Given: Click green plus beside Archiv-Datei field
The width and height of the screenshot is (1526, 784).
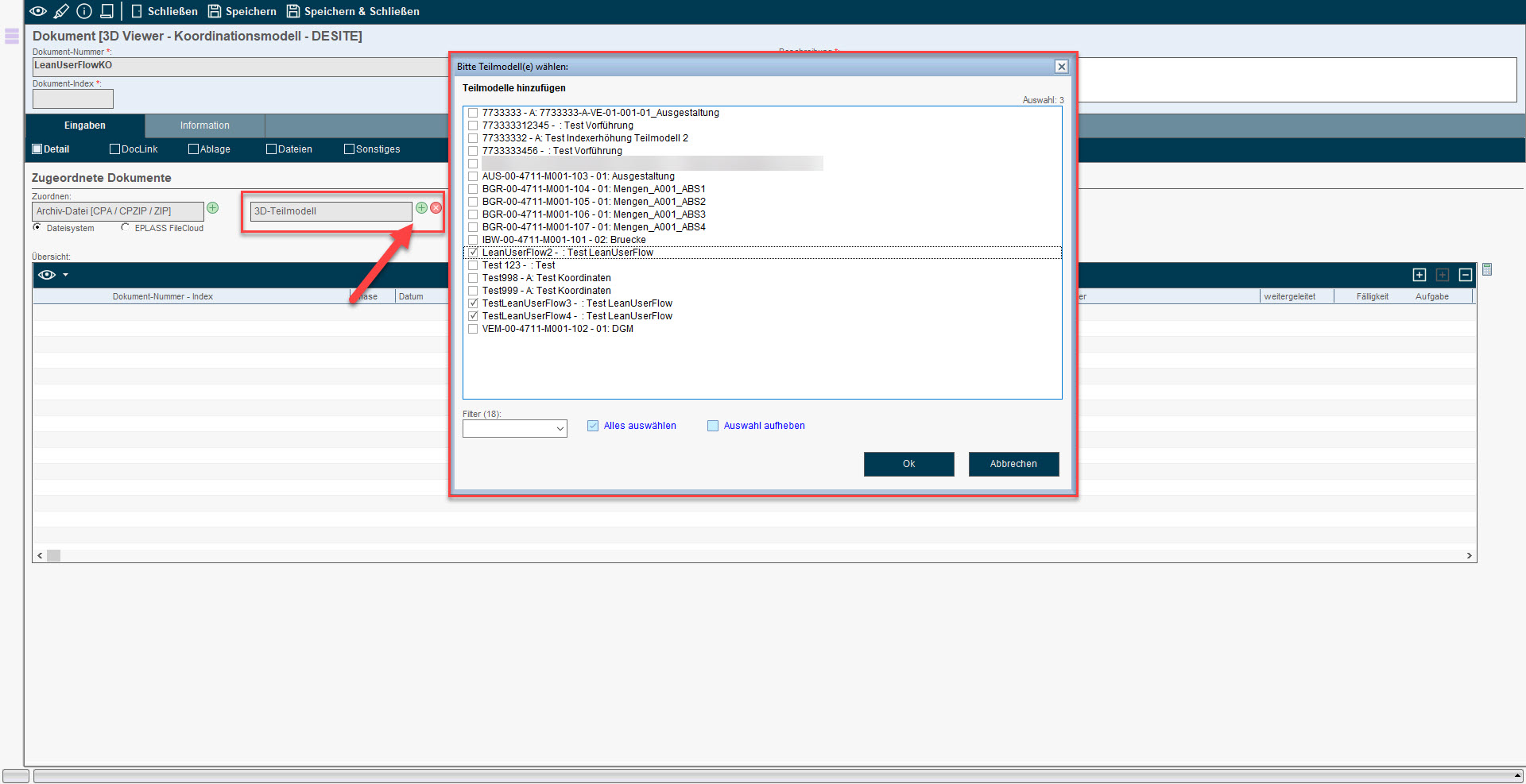Looking at the screenshot, I should pos(213,208).
